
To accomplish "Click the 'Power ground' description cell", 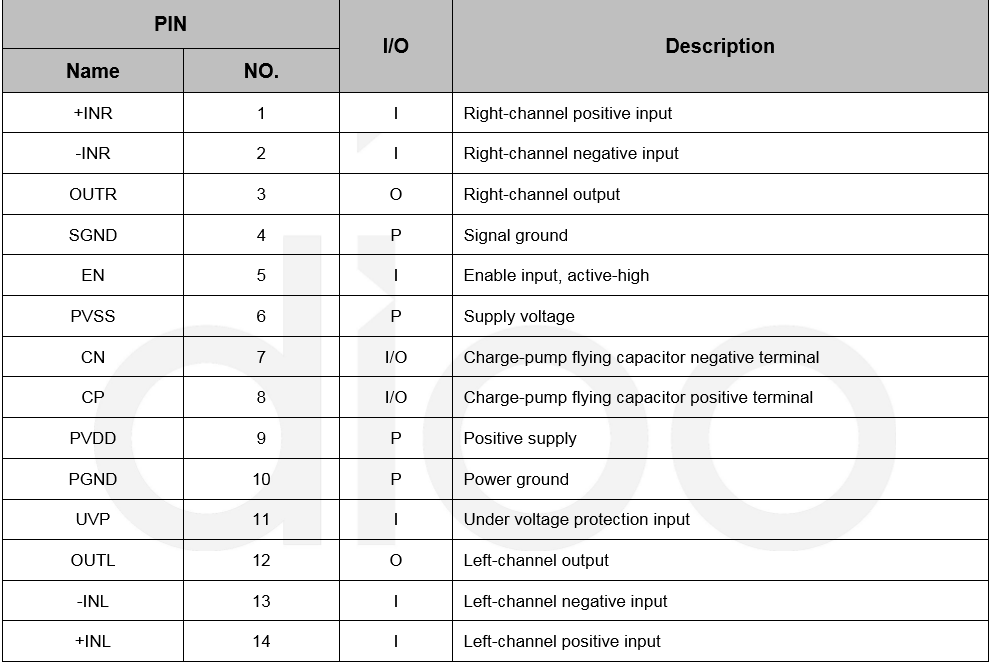I will (x=720, y=479).
